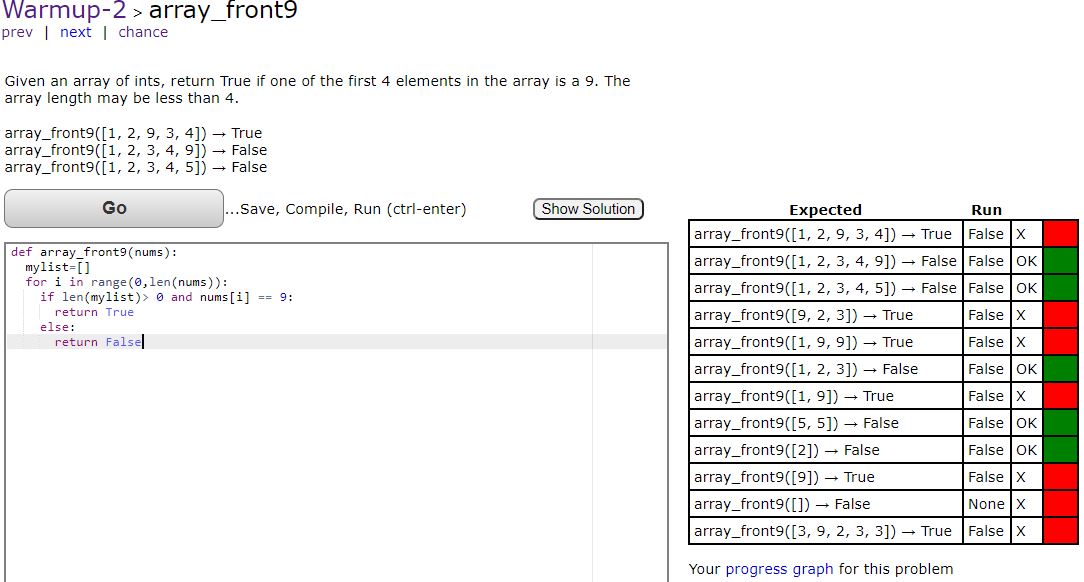Screen dimensions: 1084x582
Task: Select expected row [2] → False
Action: 825,450
